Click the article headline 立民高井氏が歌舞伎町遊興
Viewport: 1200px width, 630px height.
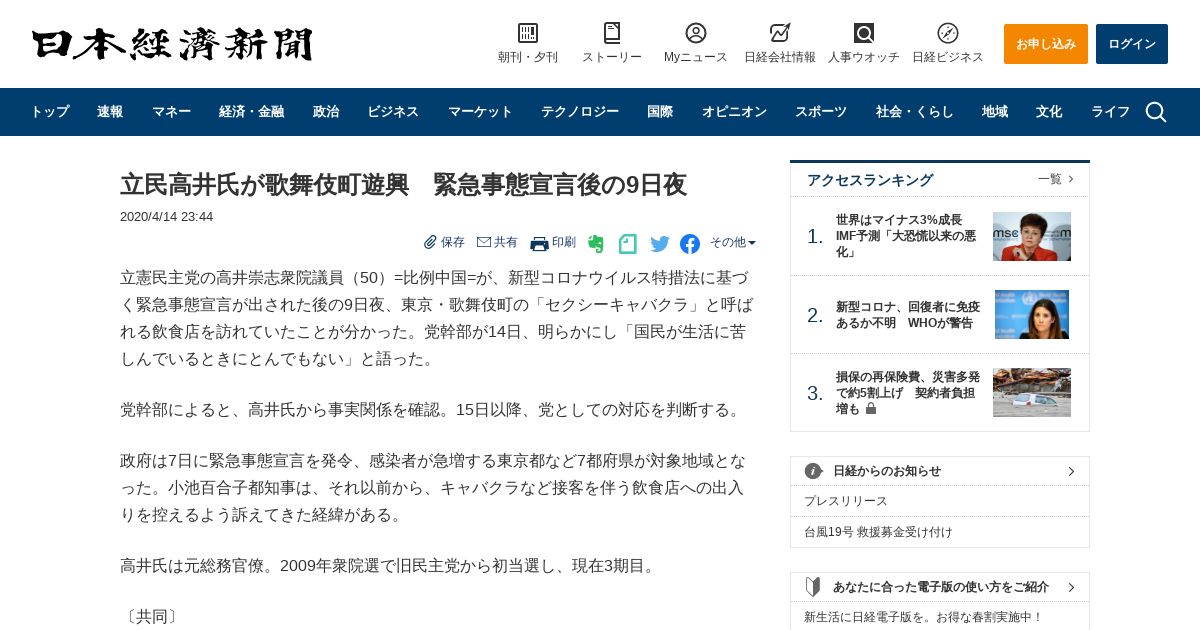click(404, 184)
